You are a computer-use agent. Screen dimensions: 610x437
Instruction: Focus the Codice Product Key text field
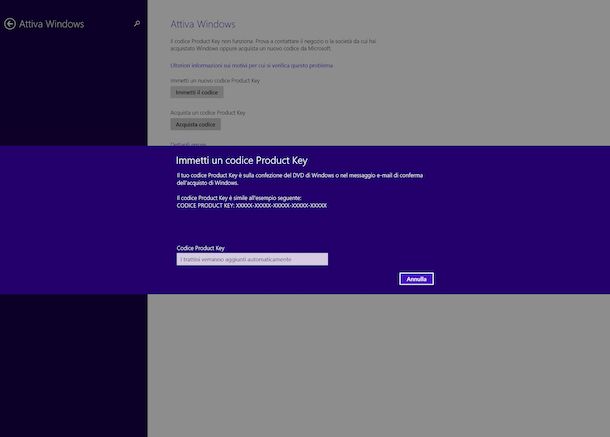(x=252, y=259)
